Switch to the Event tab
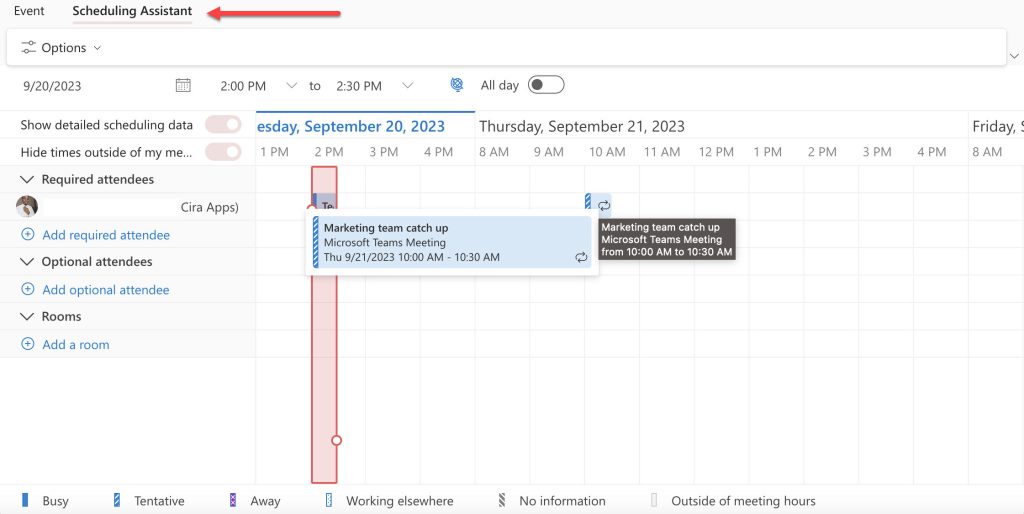1024x514 pixels. [x=29, y=11]
